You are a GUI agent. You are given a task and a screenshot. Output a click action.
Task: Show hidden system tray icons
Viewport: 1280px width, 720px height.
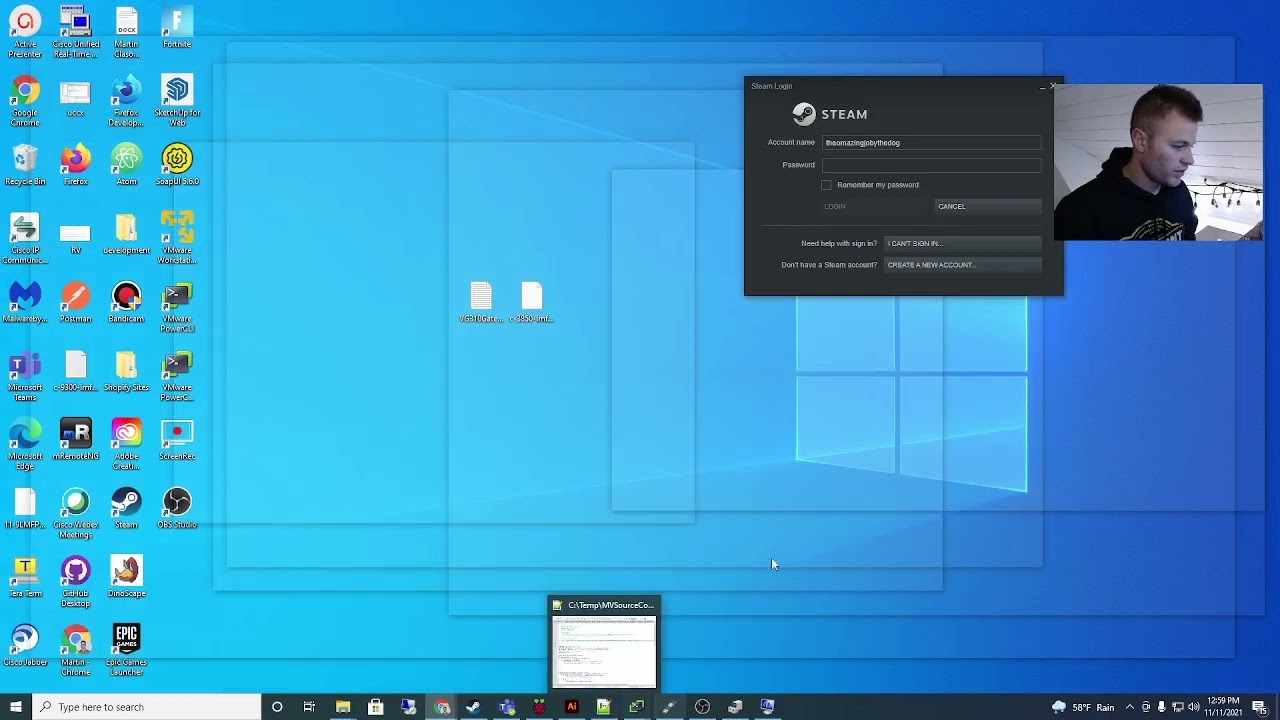1131,707
